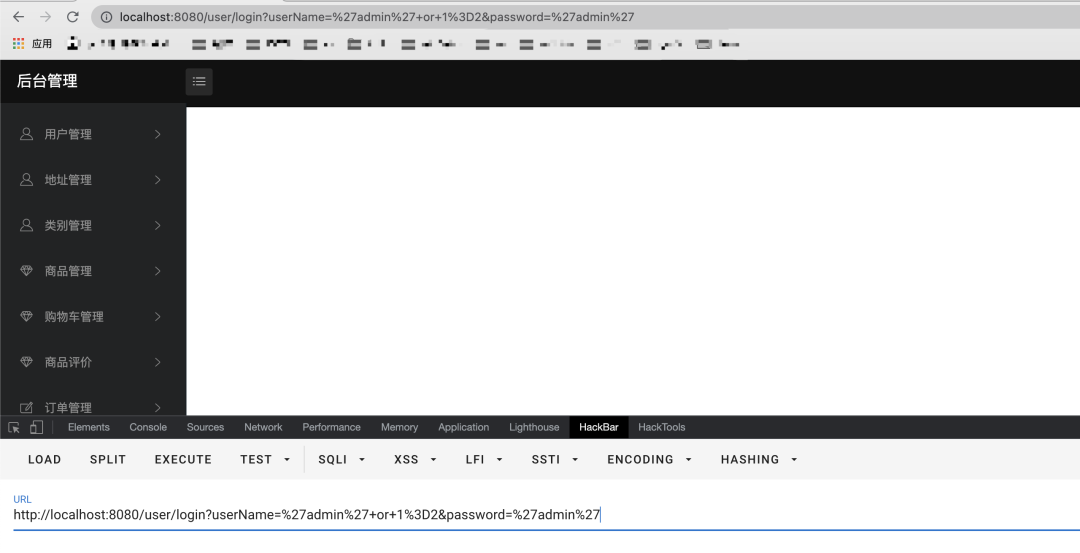Open the TEST dropdown in HackBar
The image size is (1080, 553).
265,459
